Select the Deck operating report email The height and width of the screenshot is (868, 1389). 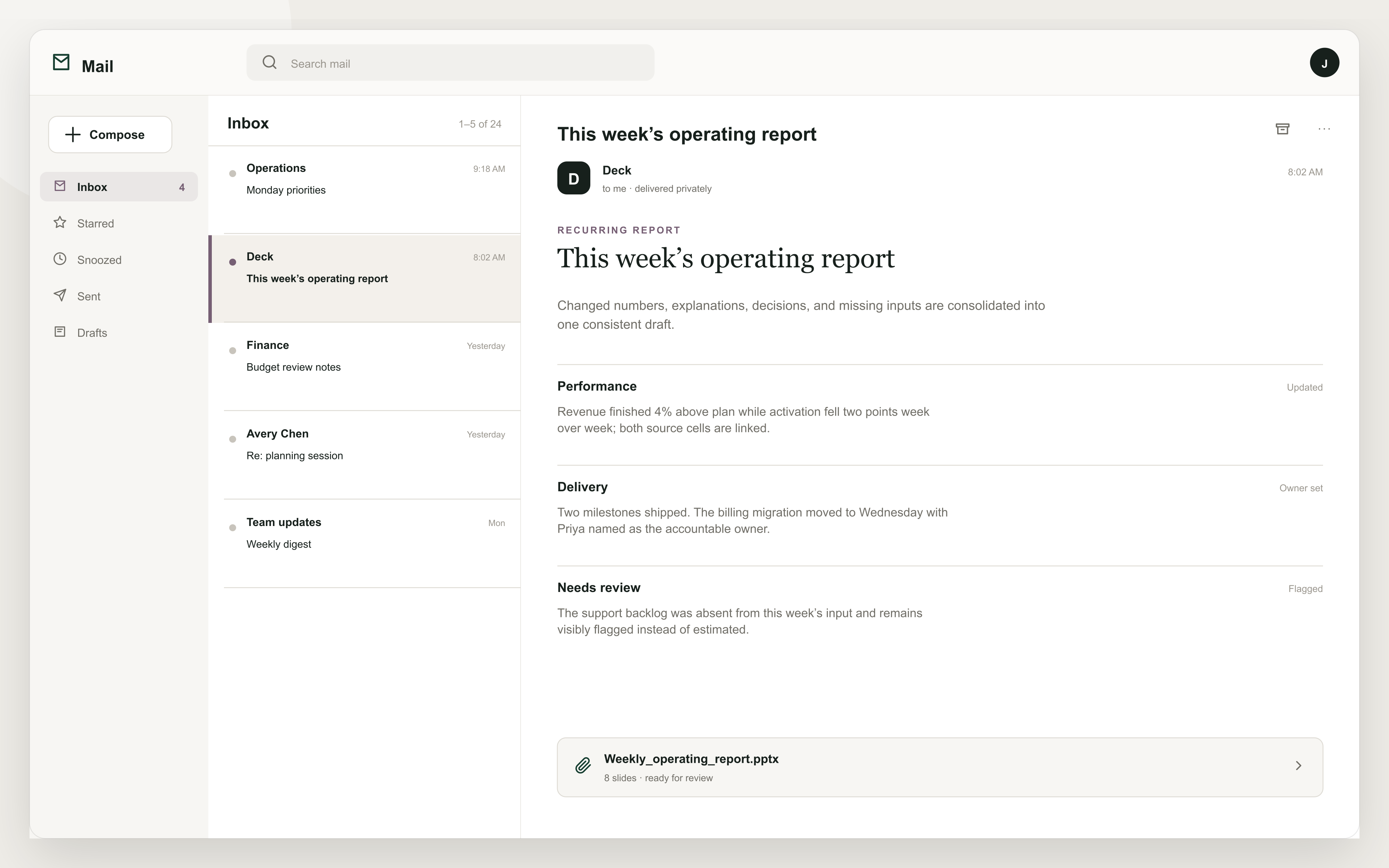pos(365,278)
